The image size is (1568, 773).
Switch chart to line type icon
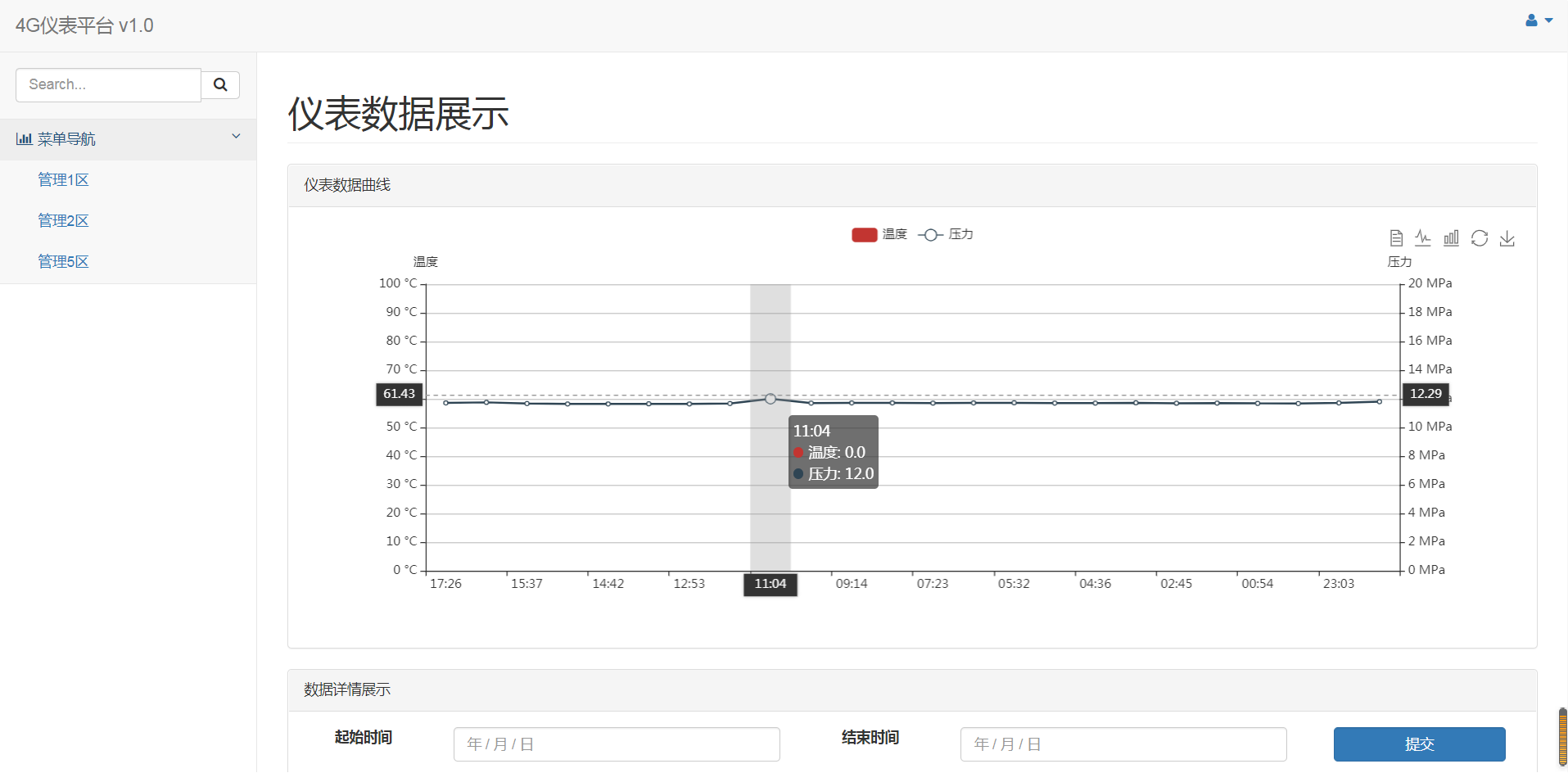click(x=1423, y=238)
